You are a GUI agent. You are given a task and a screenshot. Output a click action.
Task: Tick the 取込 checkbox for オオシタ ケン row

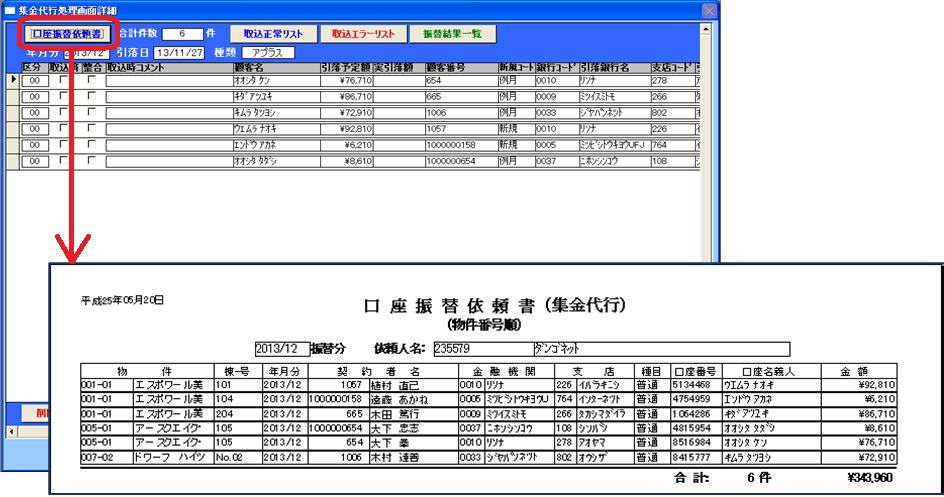coord(64,79)
